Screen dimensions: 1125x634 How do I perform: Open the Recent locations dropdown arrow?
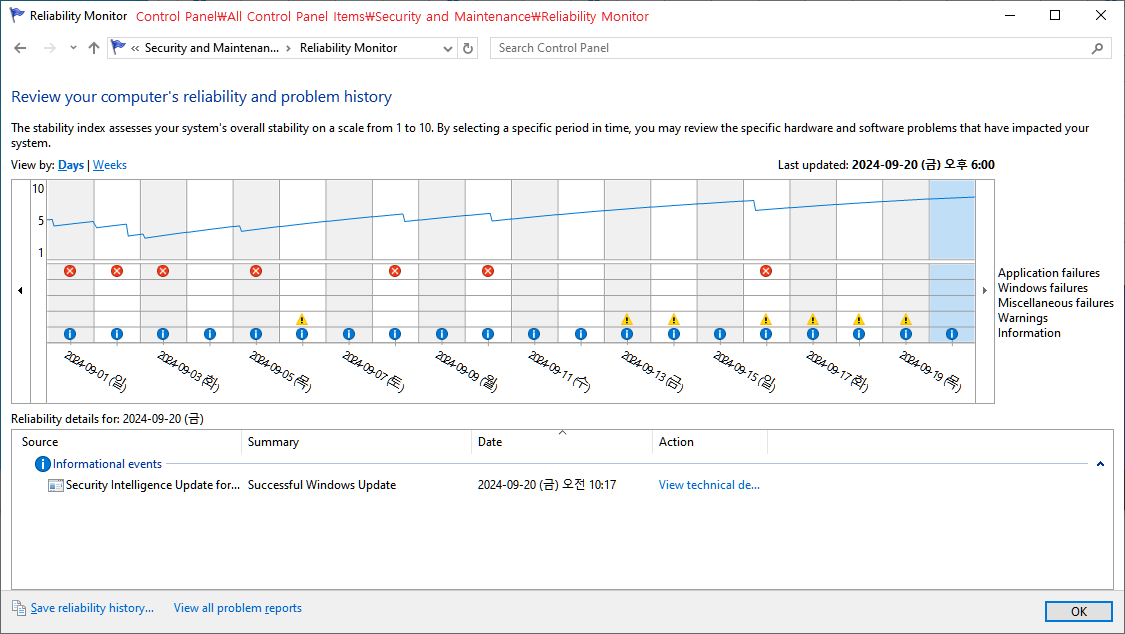(x=73, y=48)
